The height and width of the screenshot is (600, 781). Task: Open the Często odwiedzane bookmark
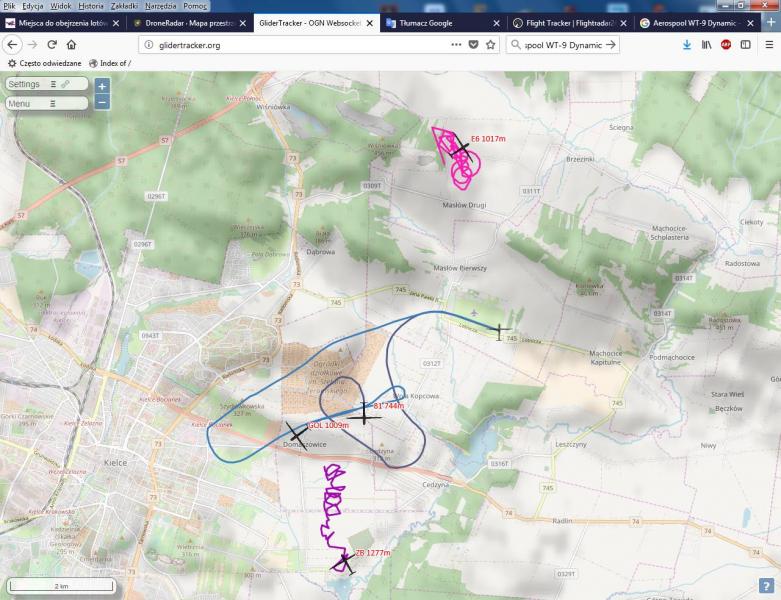coord(45,63)
